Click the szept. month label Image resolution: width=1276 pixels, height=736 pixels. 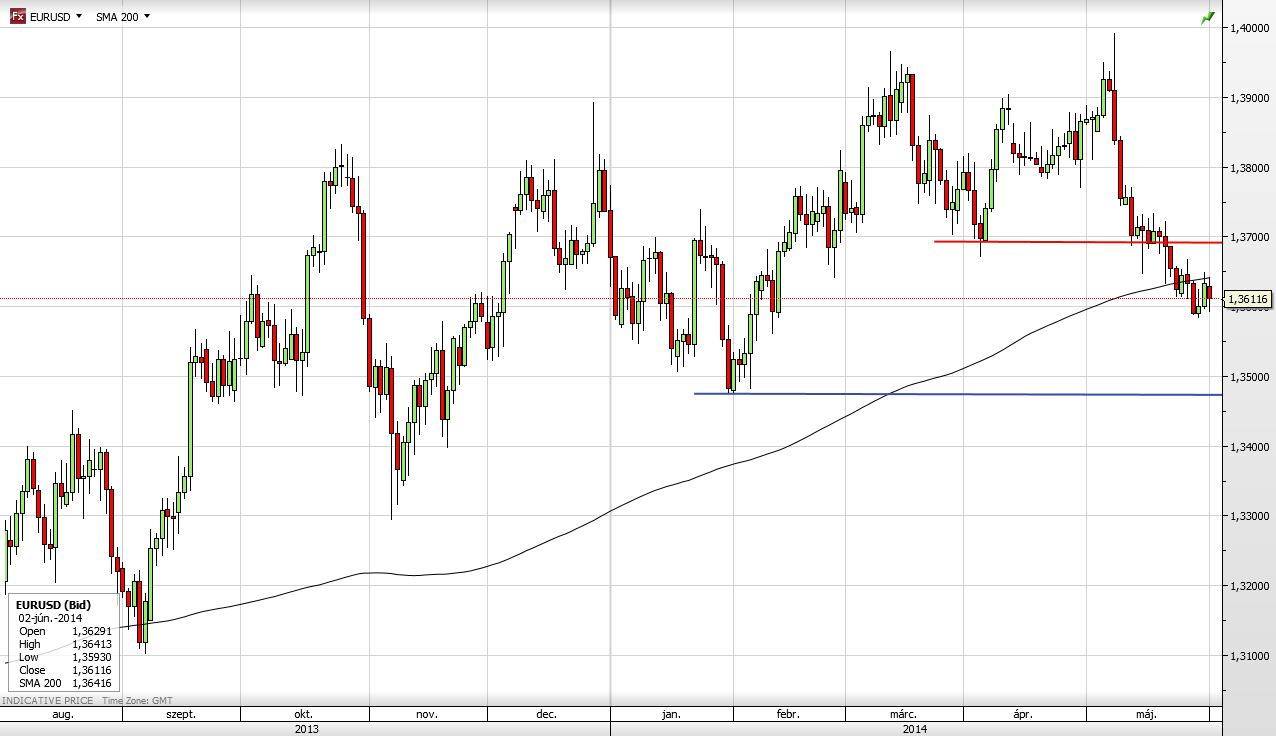(181, 715)
